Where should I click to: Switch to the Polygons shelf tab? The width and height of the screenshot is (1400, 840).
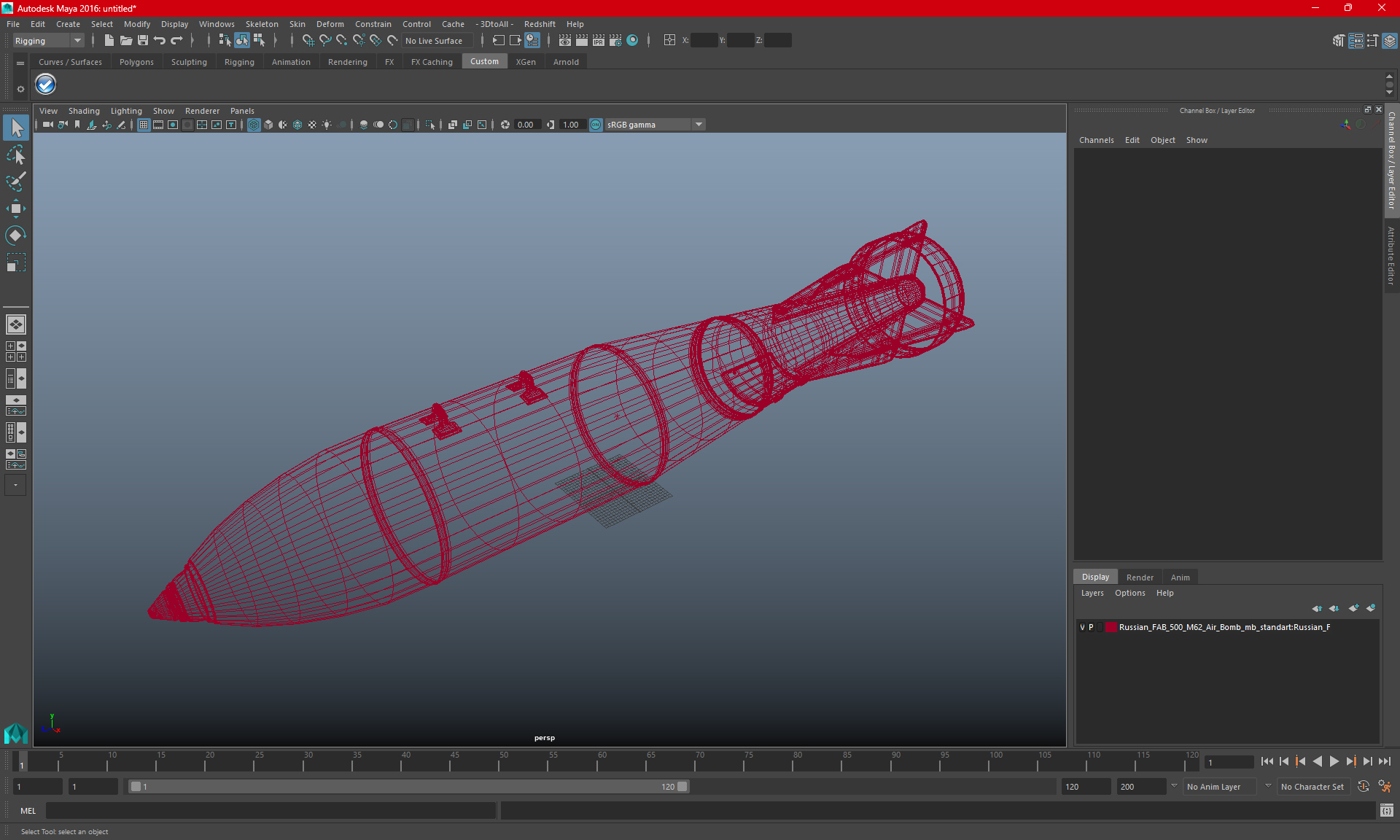coord(136,62)
